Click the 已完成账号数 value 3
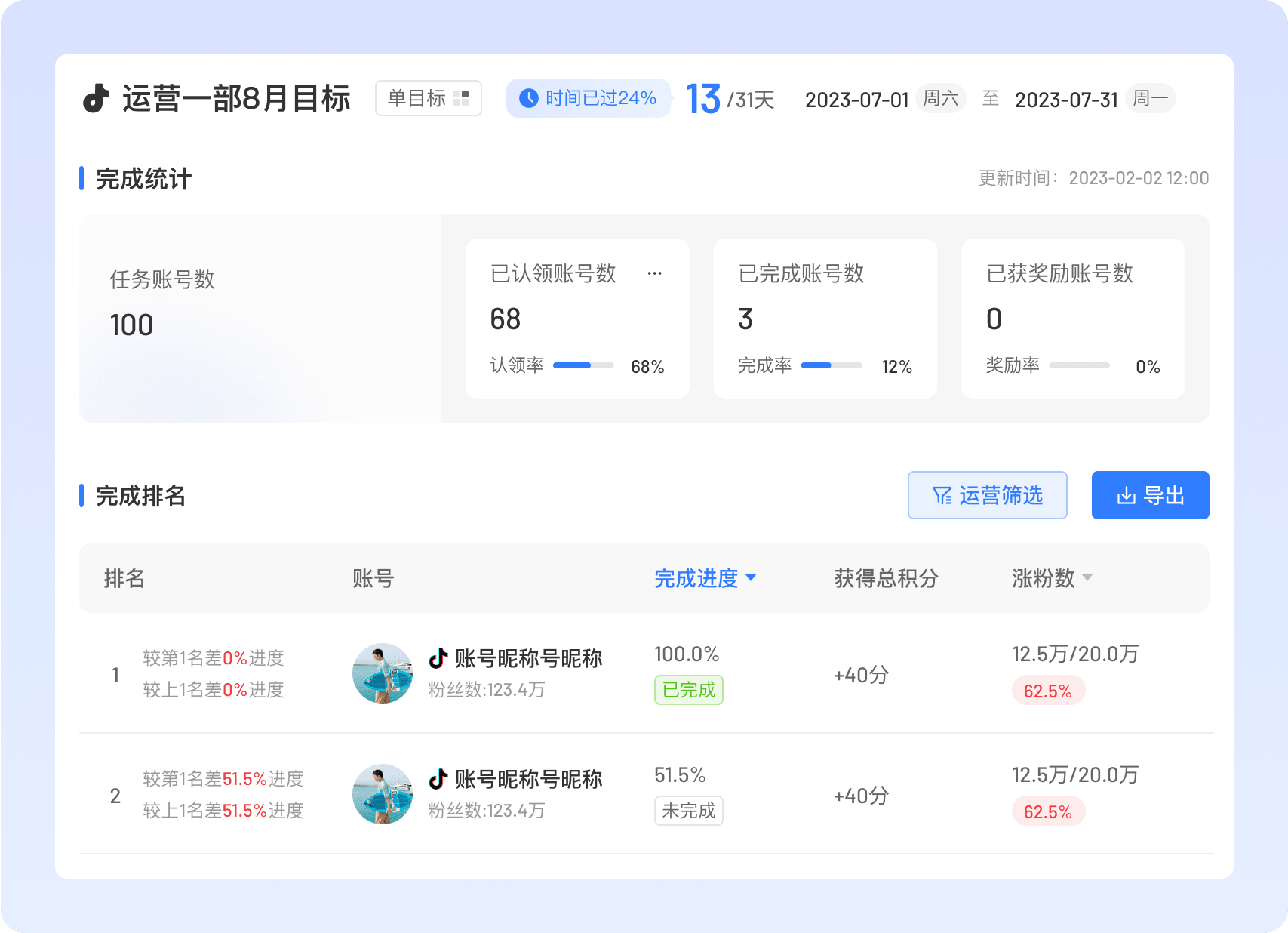This screenshot has height=933, width=1288. tap(745, 319)
